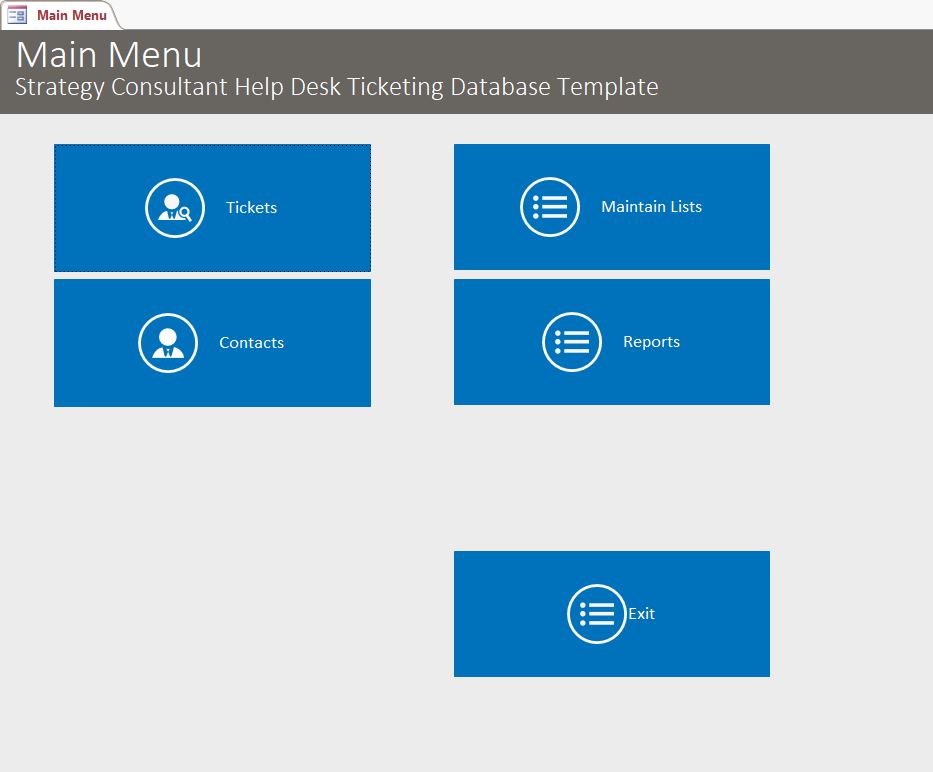Image resolution: width=933 pixels, height=772 pixels.
Task: Click the 'Strategy Consultant Help Desk Ticketing' subtitle
Action: [x=337, y=87]
